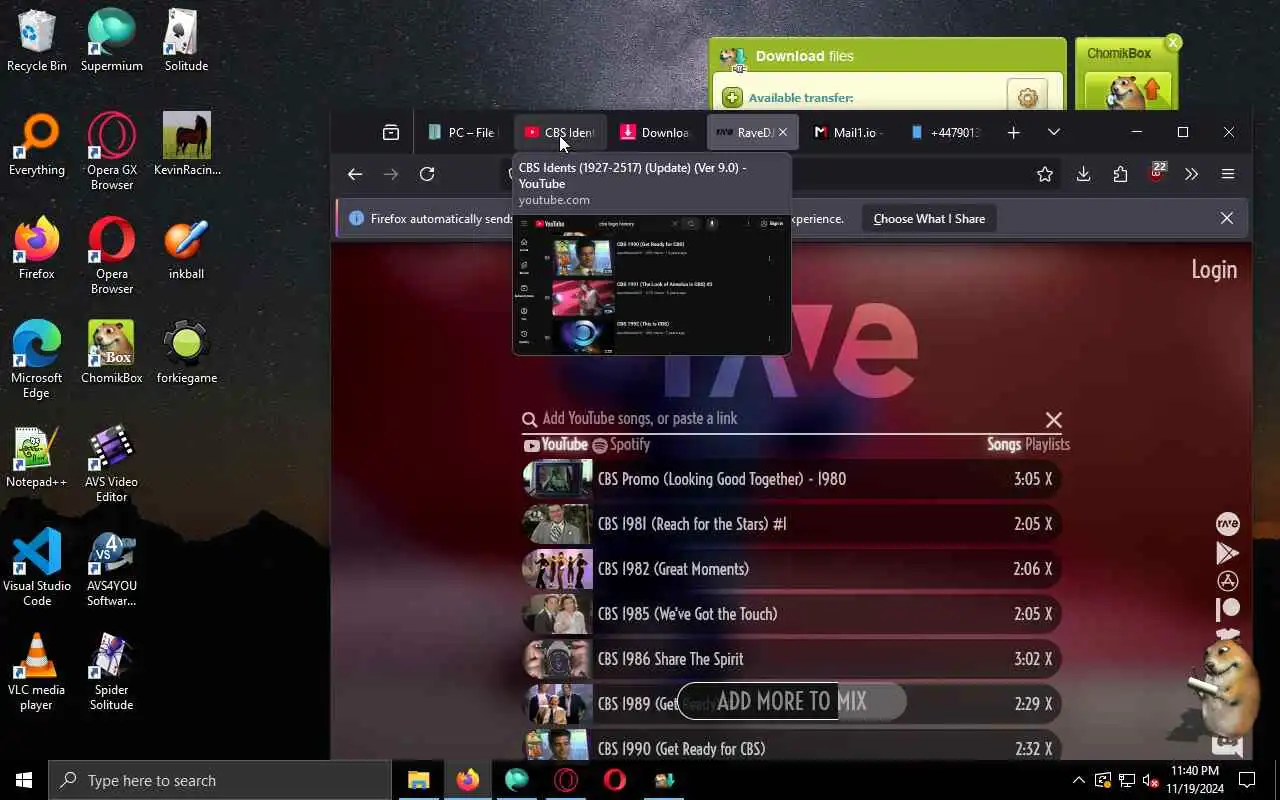Viewport: 1280px width, 800px height.
Task: Select CBS 1981 (Reach for the Stars) #1
Action: (791, 524)
